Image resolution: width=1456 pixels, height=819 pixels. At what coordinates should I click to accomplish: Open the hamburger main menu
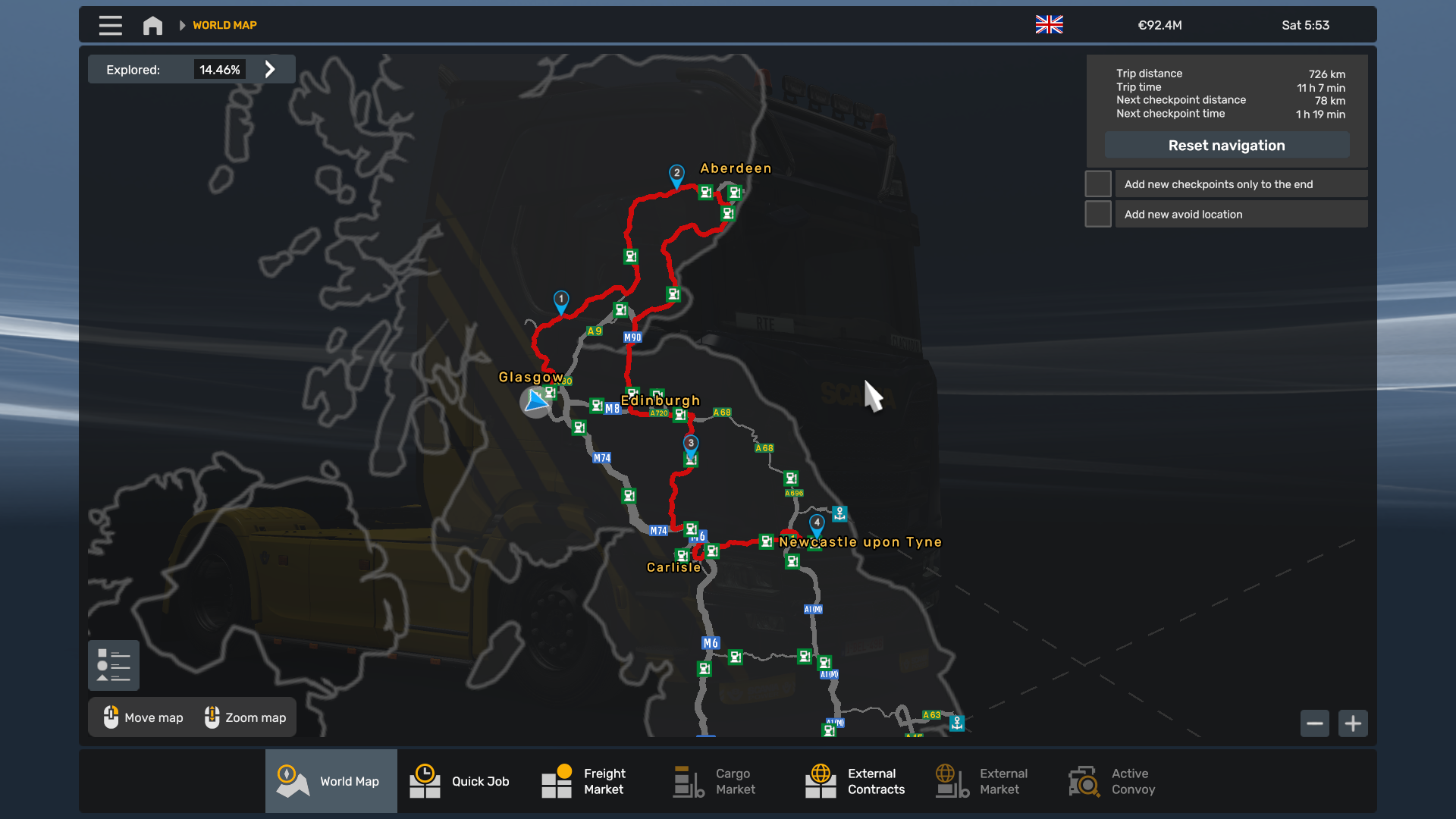[x=110, y=25]
